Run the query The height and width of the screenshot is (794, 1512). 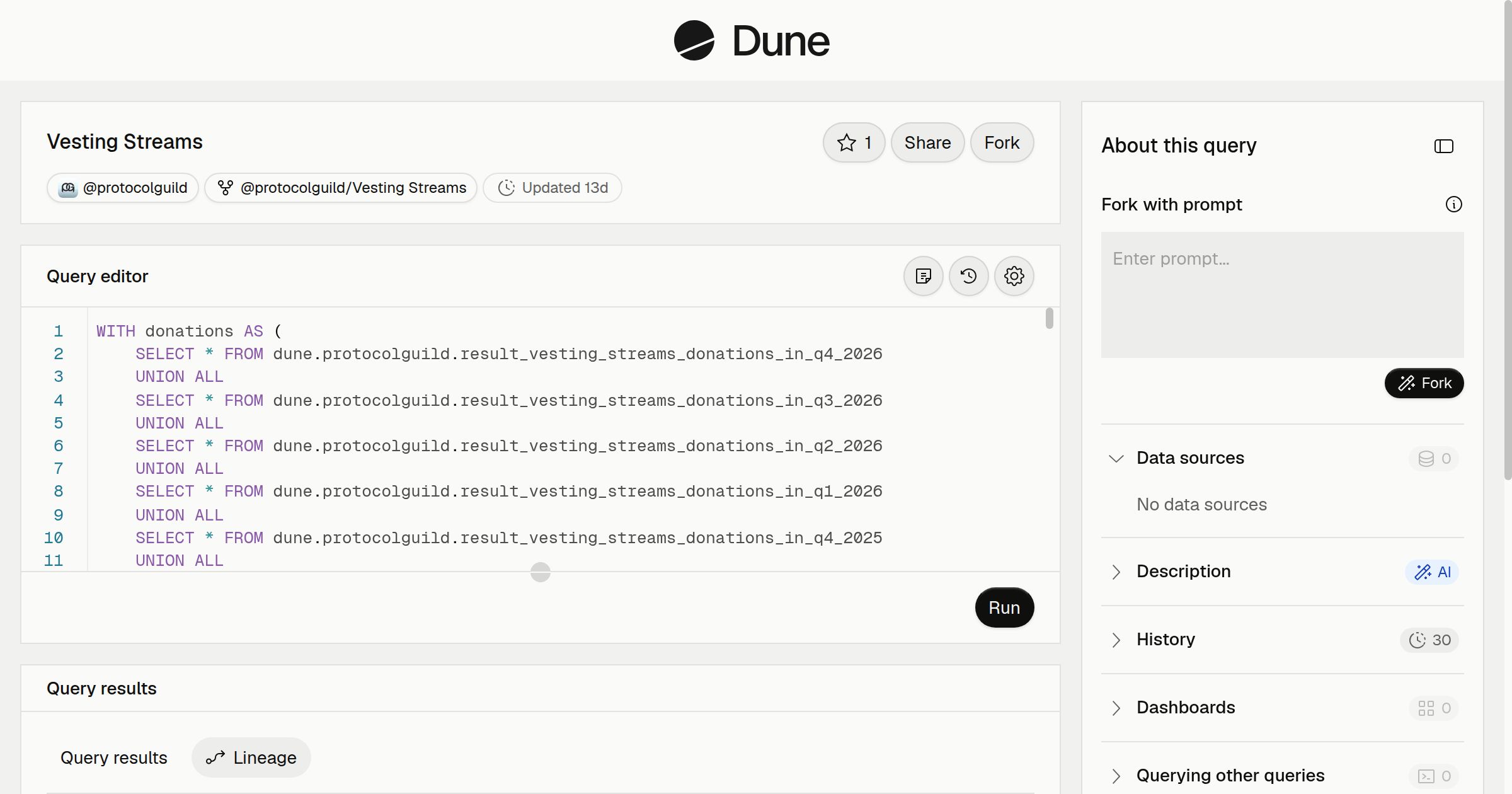point(1004,607)
